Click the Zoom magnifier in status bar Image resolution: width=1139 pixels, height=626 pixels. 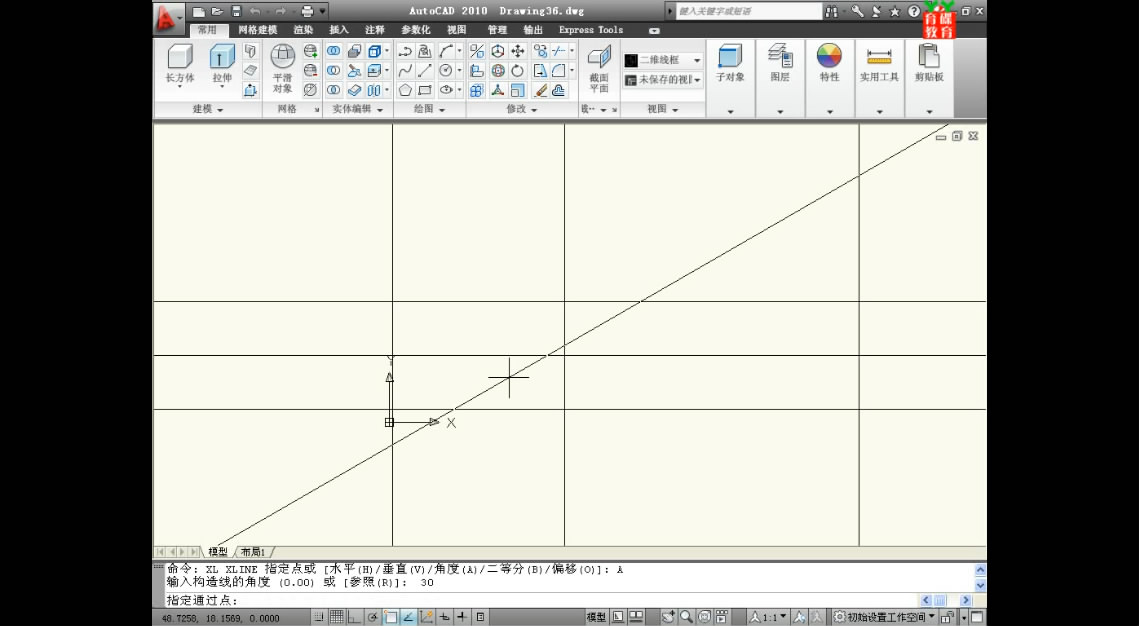(x=686, y=617)
